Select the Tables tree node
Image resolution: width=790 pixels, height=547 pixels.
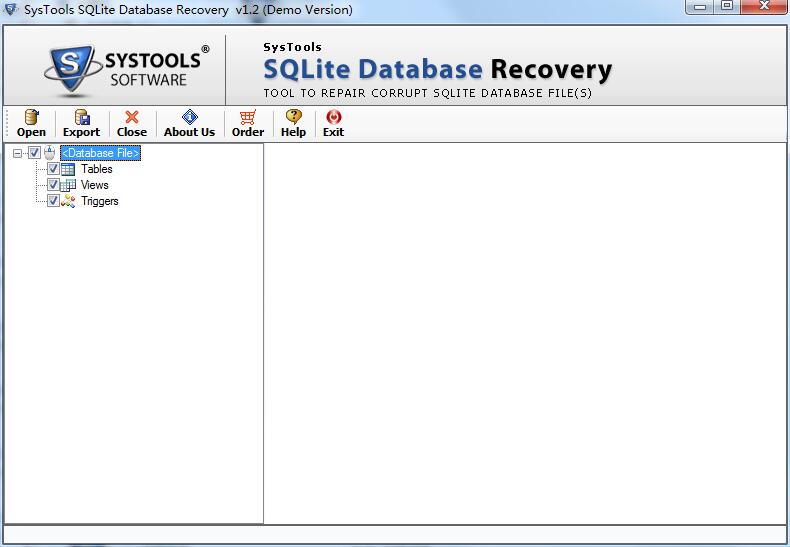coord(97,169)
